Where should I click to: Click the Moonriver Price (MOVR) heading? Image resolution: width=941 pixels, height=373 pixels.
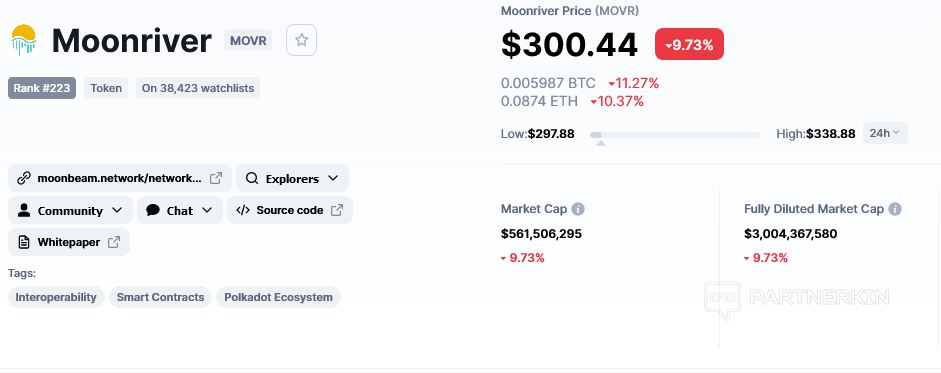pyautogui.click(x=570, y=11)
